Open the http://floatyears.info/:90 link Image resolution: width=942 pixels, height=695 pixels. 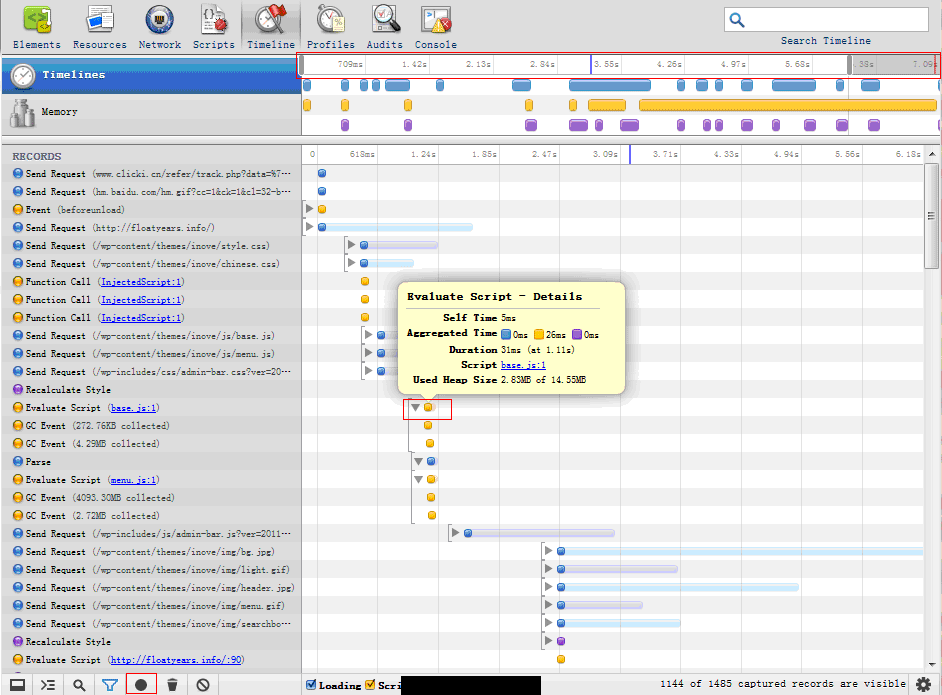176,660
